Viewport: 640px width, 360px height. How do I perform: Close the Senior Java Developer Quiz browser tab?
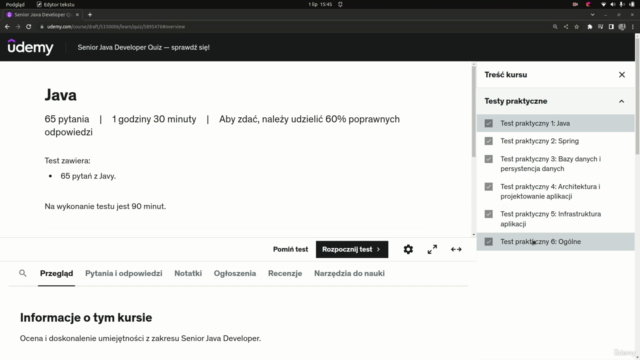point(77,15)
